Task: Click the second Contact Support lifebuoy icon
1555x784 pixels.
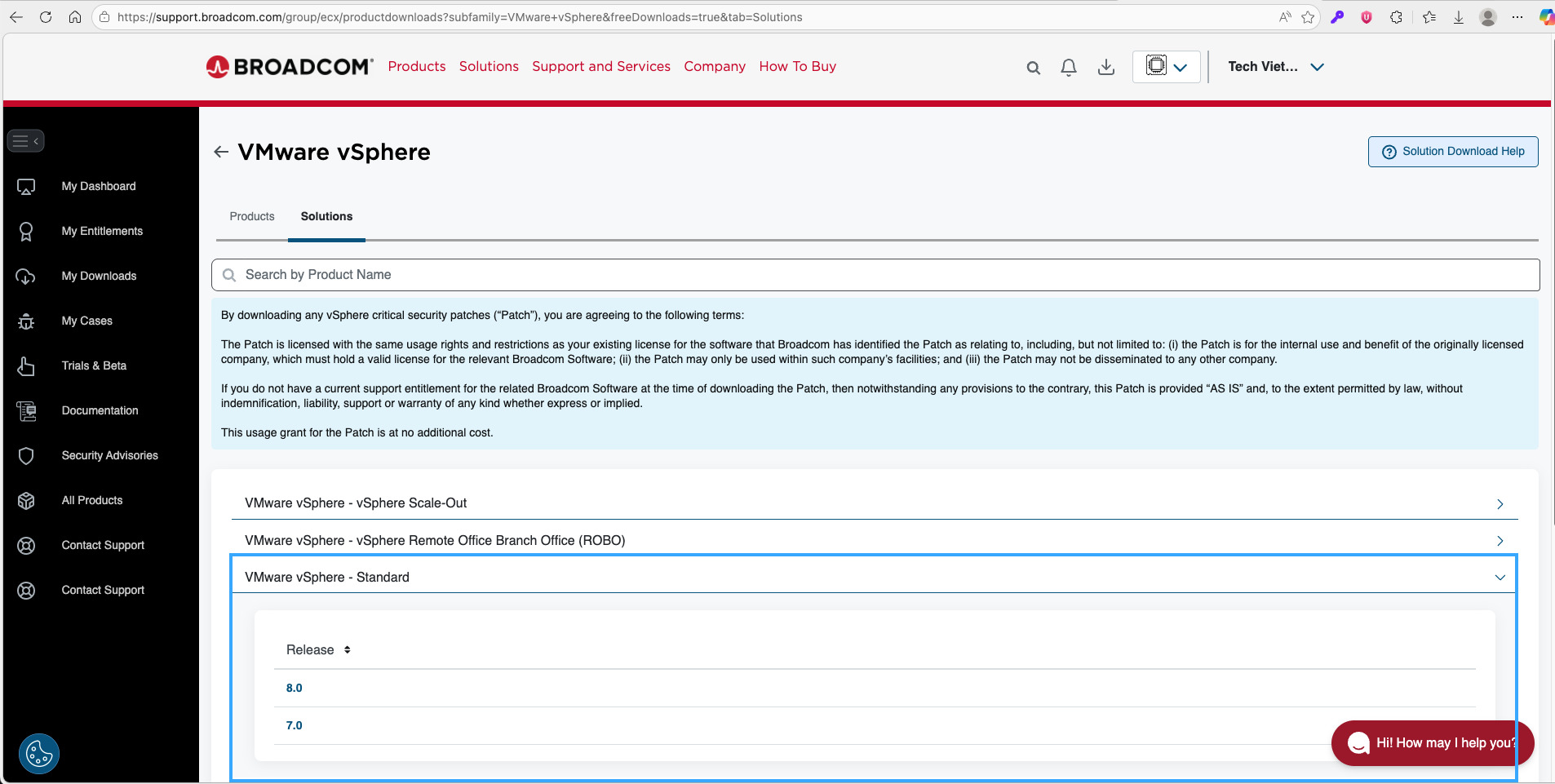Action: tap(26, 591)
